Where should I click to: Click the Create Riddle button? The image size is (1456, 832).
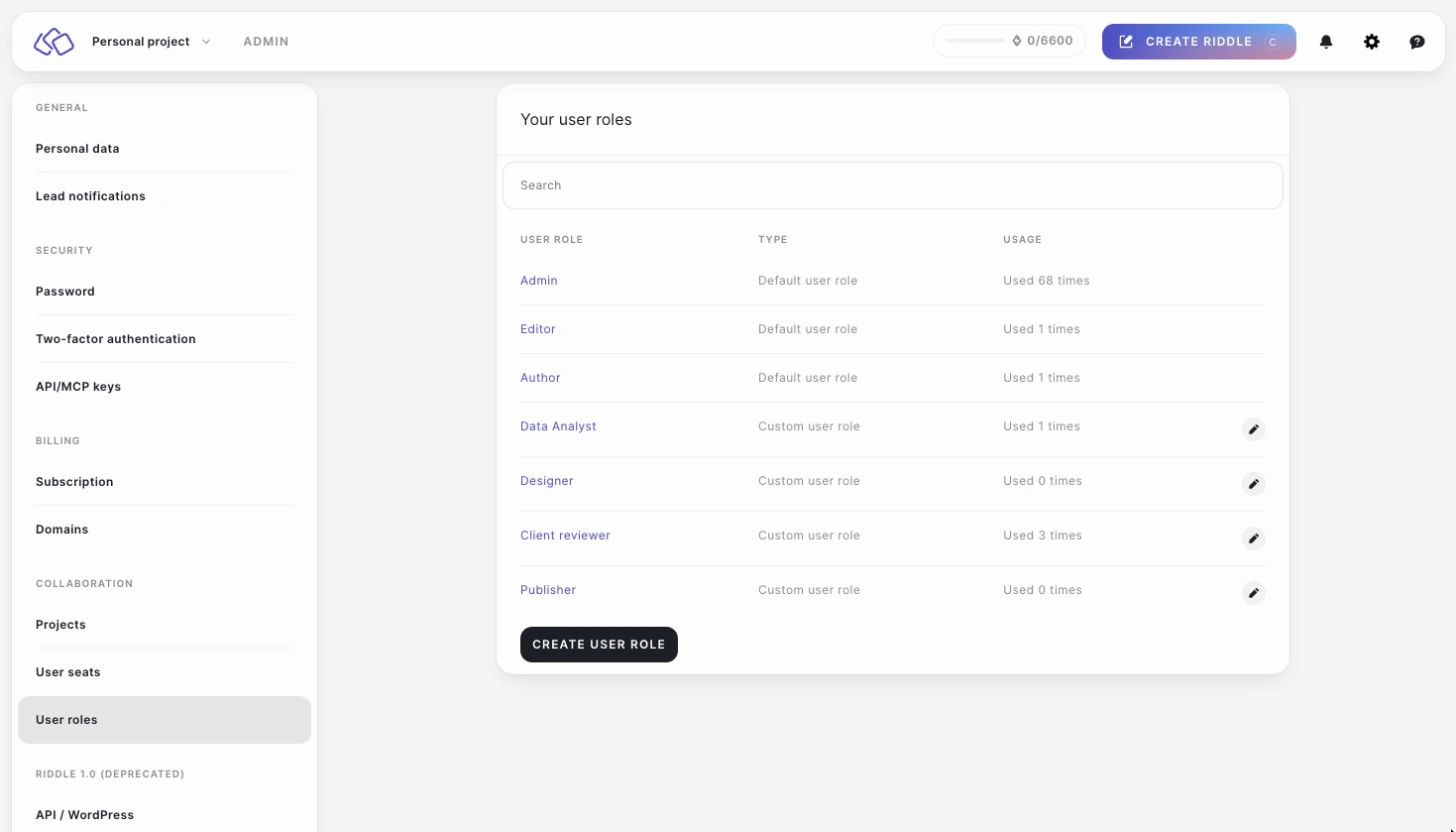pos(1199,42)
